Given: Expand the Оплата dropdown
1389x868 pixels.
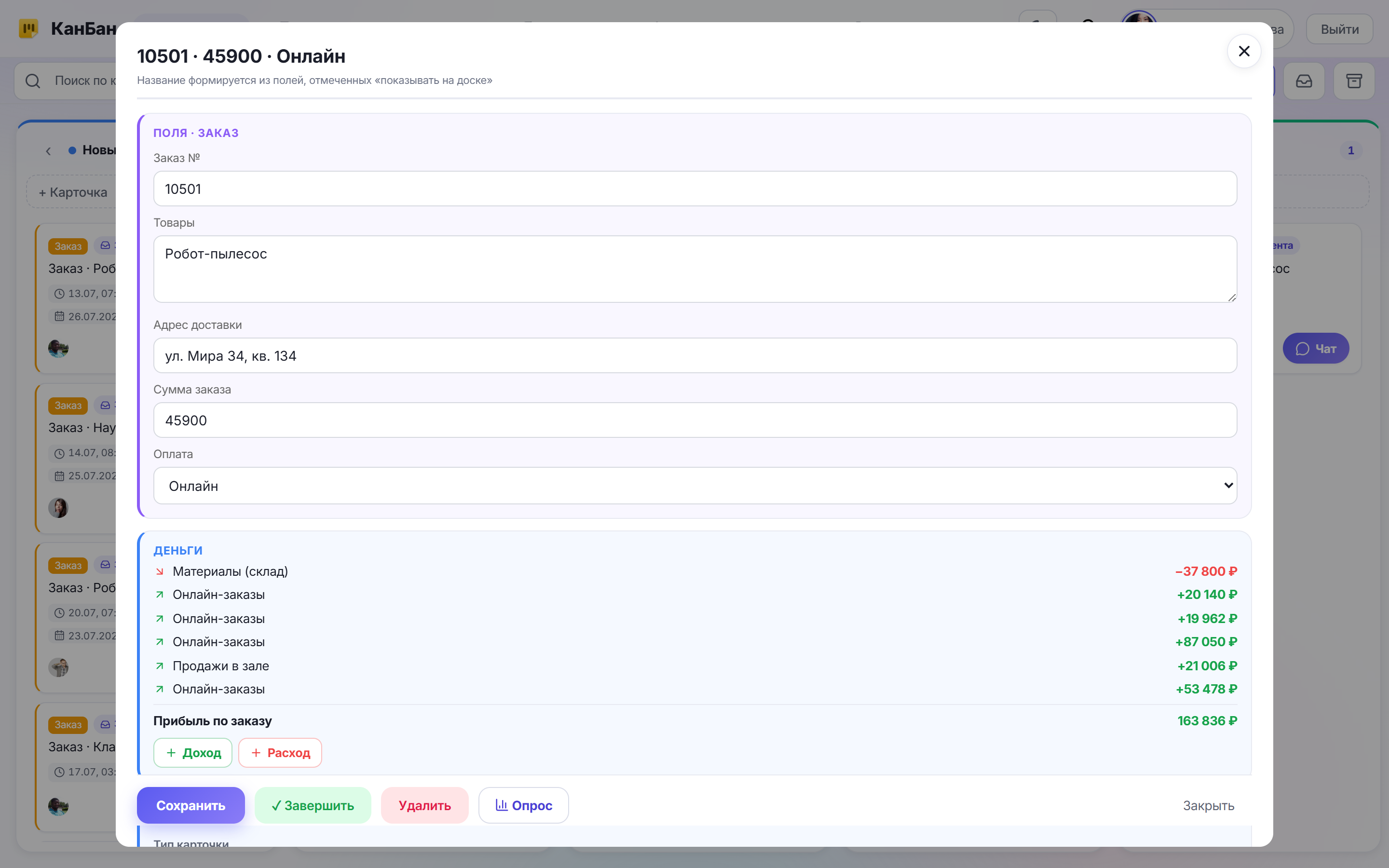Looking at the screenshot, I should [694, 486].
